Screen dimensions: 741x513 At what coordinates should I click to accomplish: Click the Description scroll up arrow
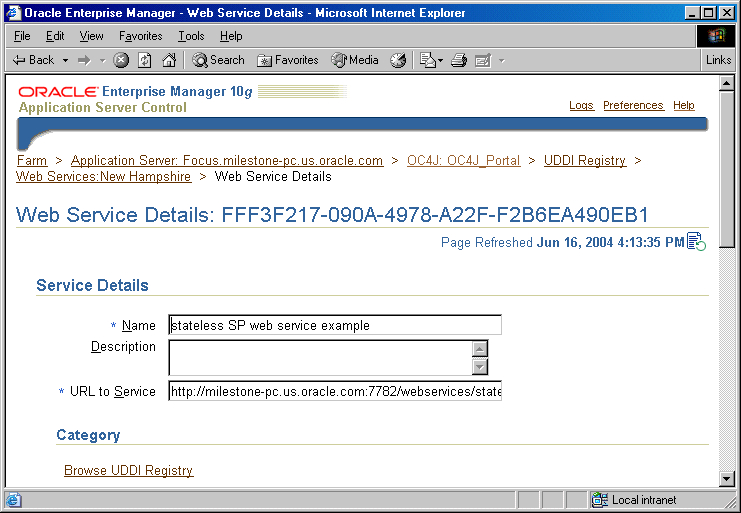[480, 349]
